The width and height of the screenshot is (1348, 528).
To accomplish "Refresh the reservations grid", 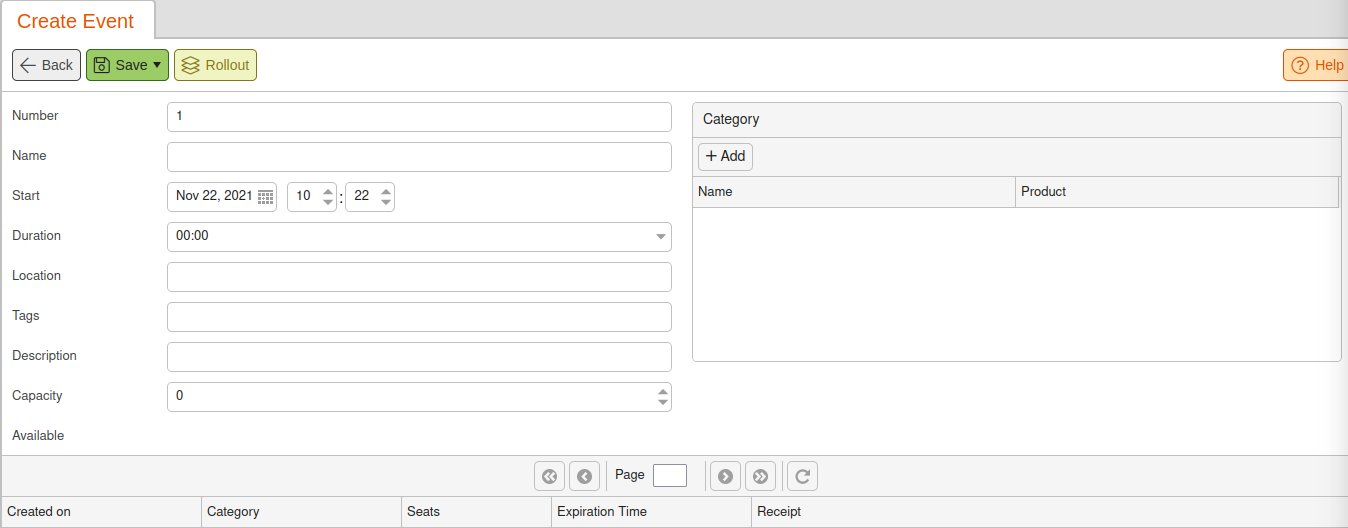I will pyautogui.click(x=802, y=477).
